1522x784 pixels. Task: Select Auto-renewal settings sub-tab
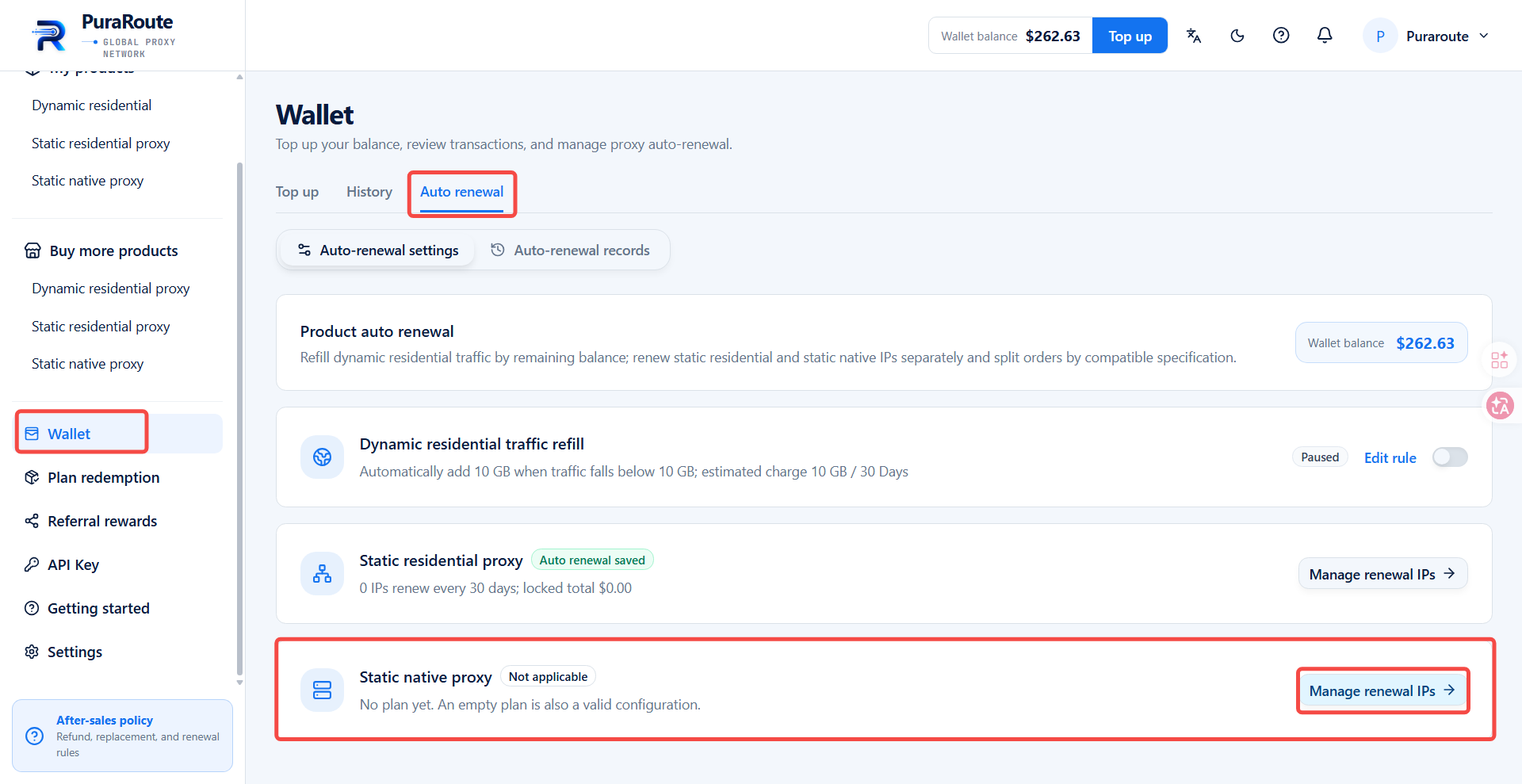tap(377, 250)
